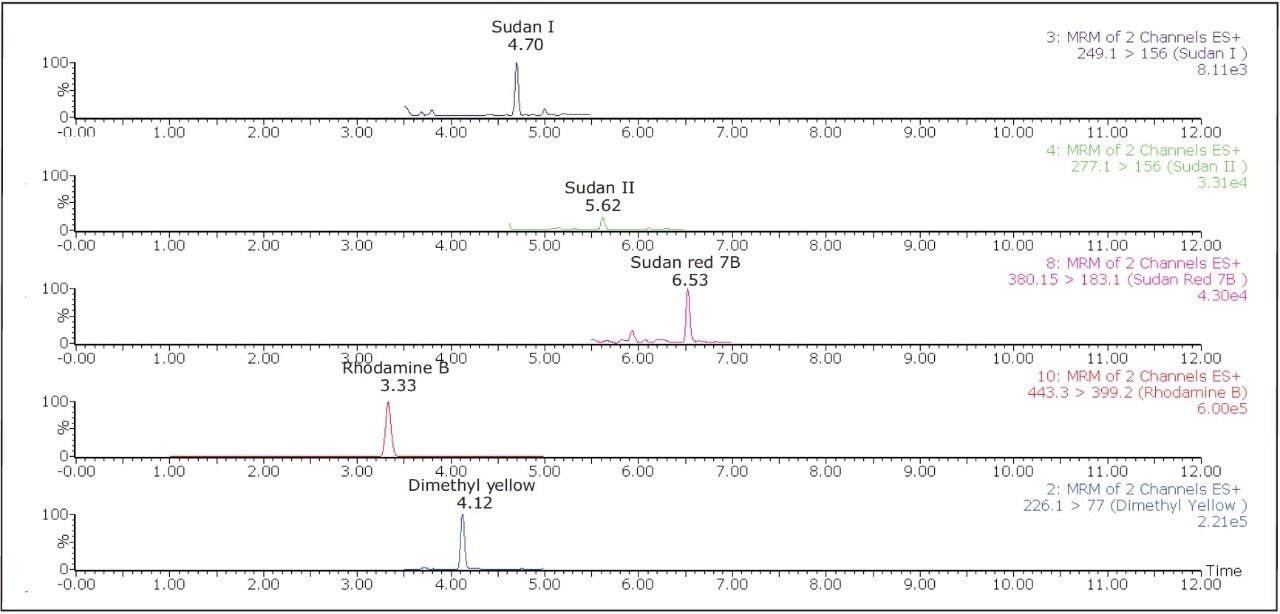Click the Sudan I peak label
This screenshot has width=1280, height=614.
pos(523,27)
